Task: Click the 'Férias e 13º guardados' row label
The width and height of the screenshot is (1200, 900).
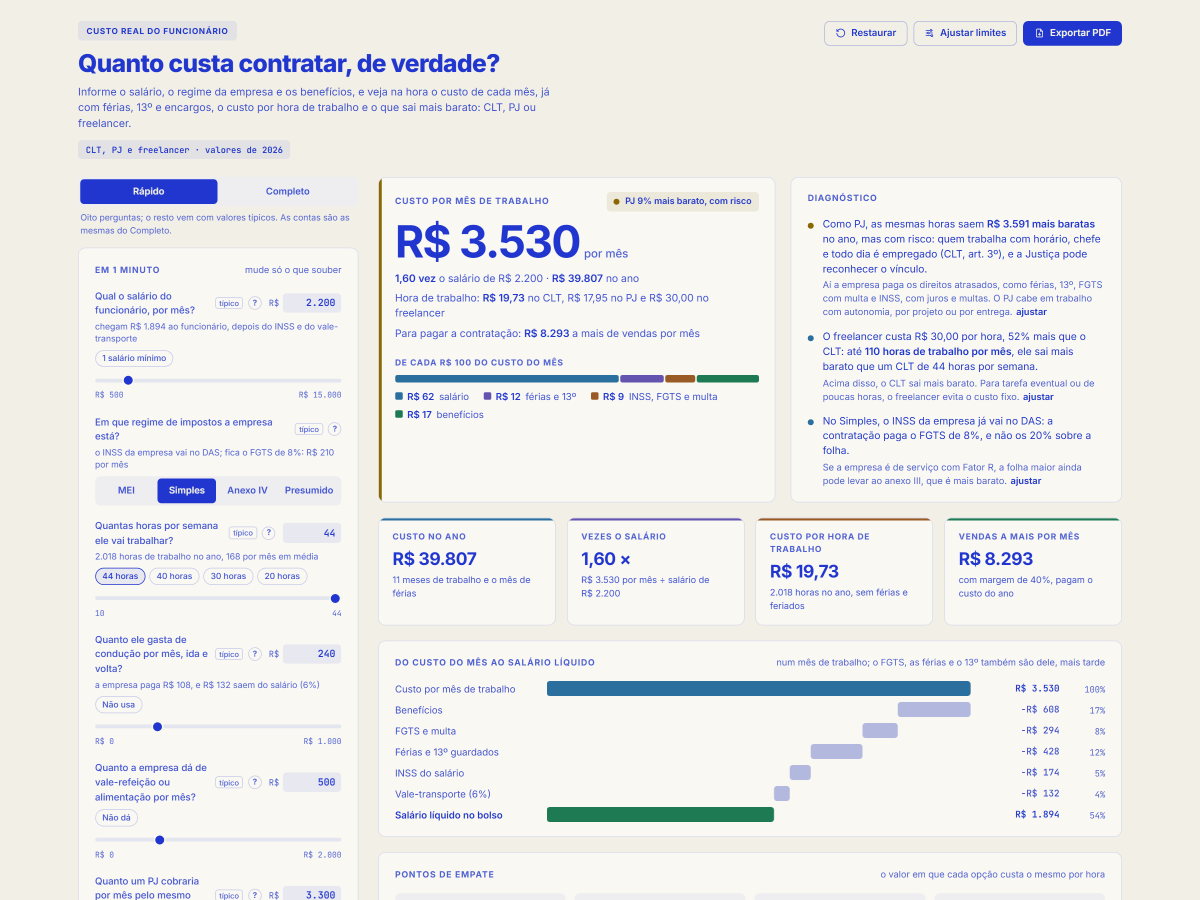Action: tap(447, 752)
